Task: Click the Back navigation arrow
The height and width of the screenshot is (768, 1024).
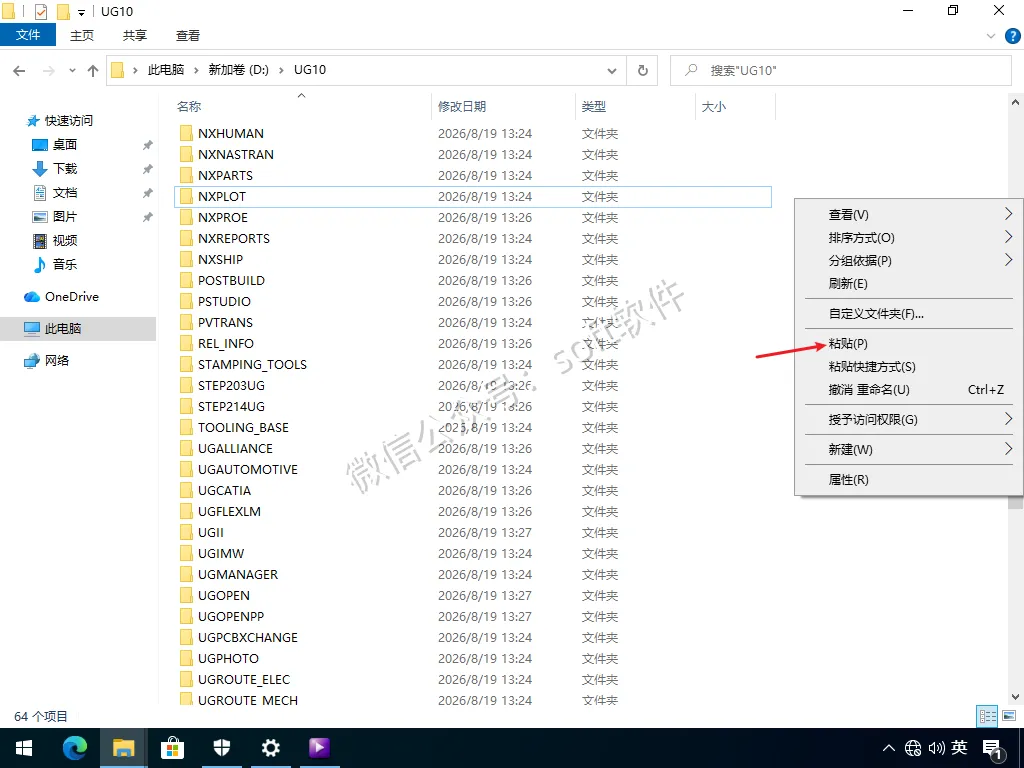Action: click(20, 71)
